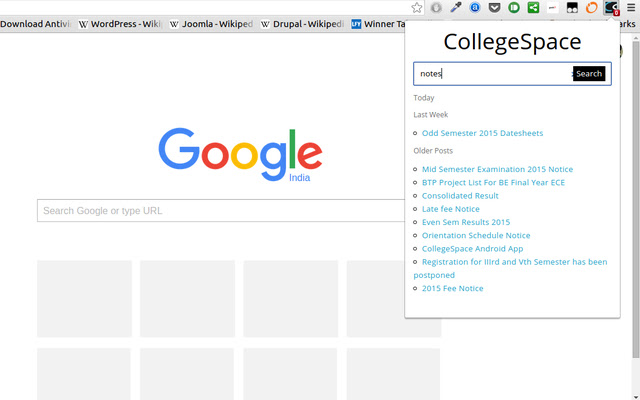The height and width of the screenshot is (400, 640).
Task: Open the Download Antivirus bookmark
Action: click(x=36, y=24)
